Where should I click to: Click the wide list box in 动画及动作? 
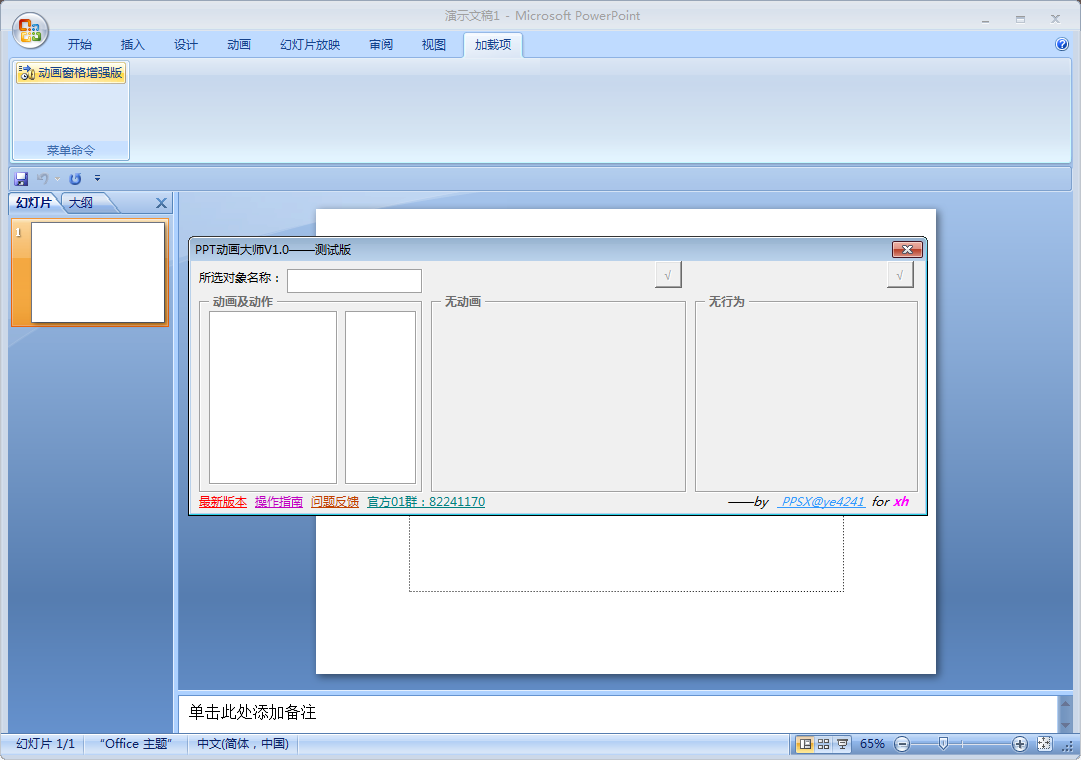273,397
